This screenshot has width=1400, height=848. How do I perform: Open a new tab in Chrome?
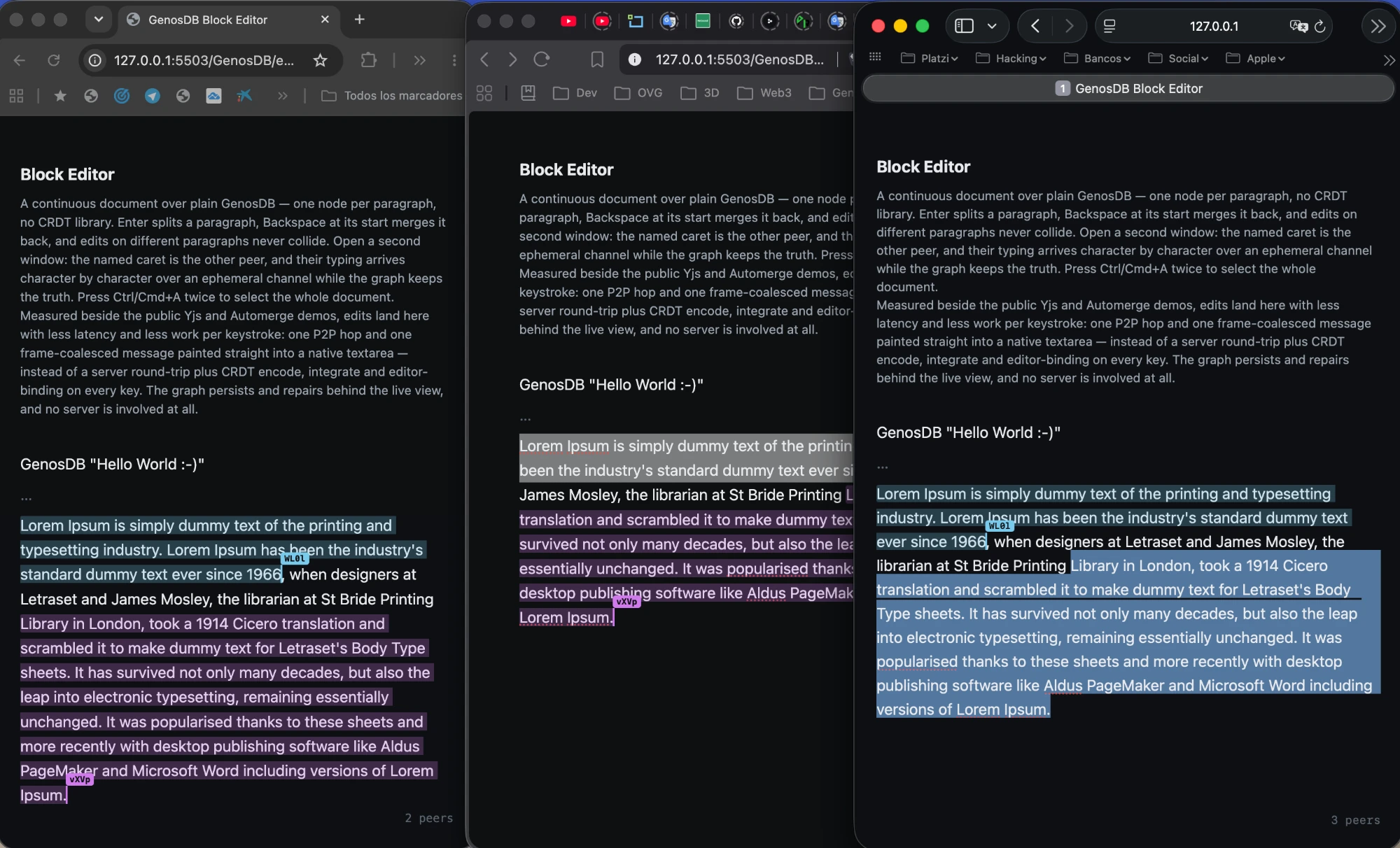tap(359, 20)
